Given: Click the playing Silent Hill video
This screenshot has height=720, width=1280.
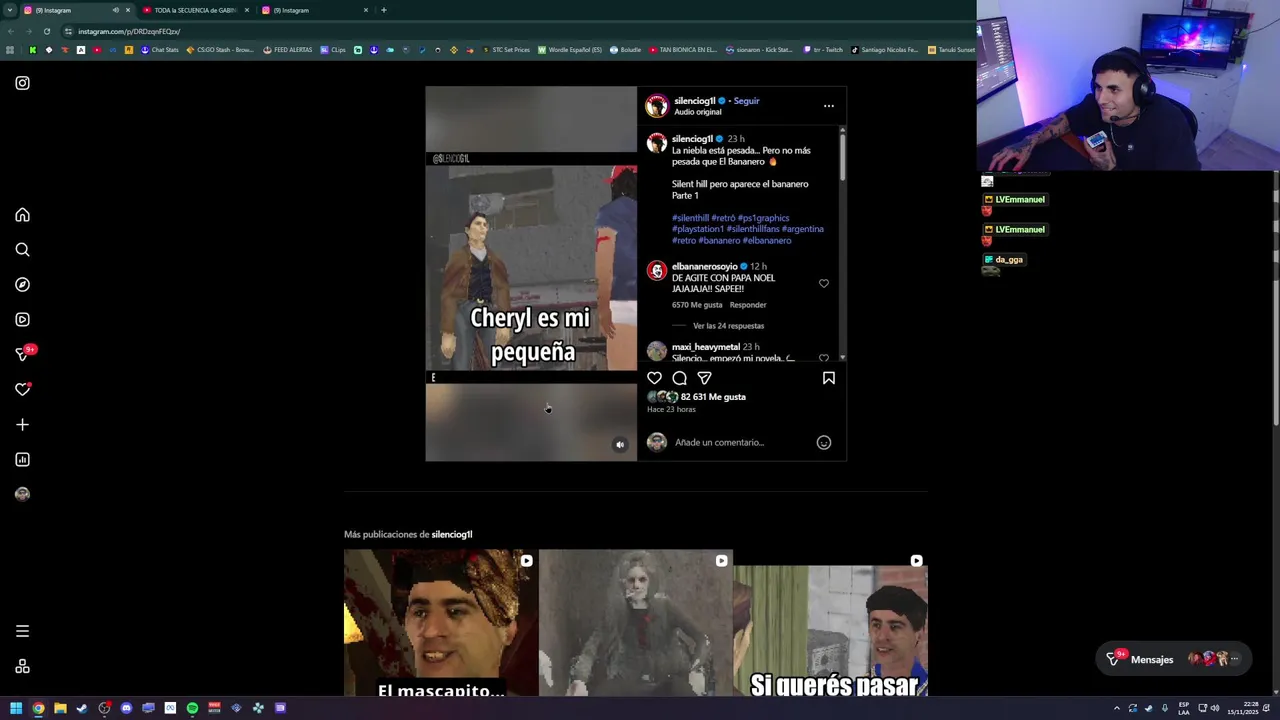Looking at the screenshot, I should click(531, 273).
